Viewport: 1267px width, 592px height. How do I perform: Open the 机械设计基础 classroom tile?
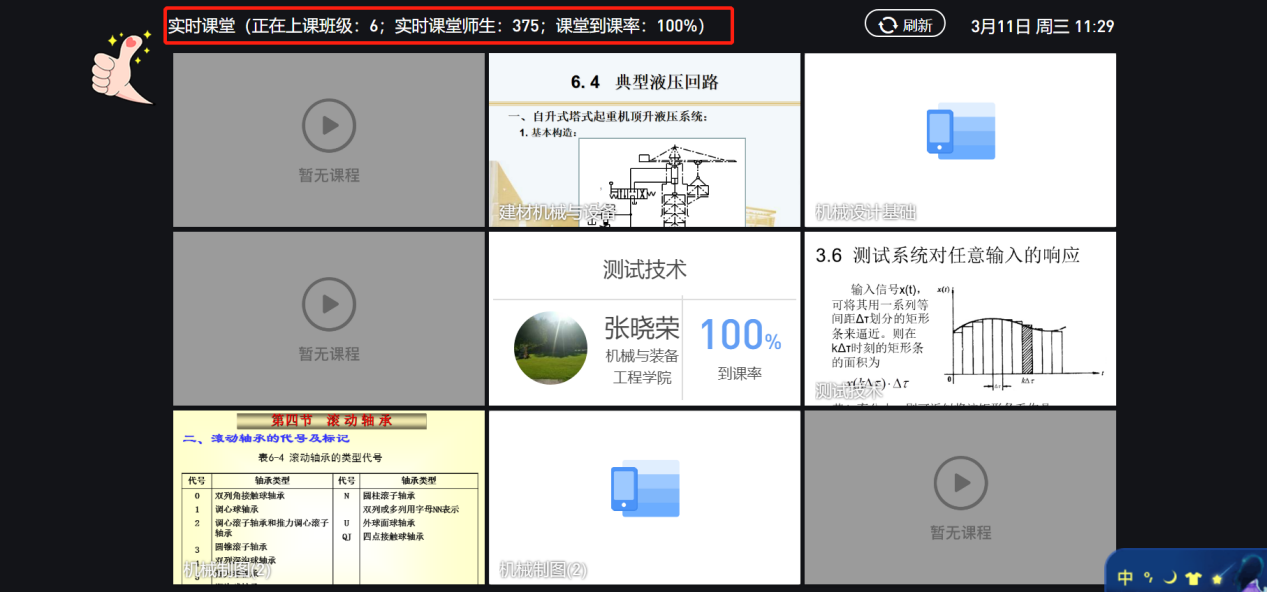coord(960,140)
